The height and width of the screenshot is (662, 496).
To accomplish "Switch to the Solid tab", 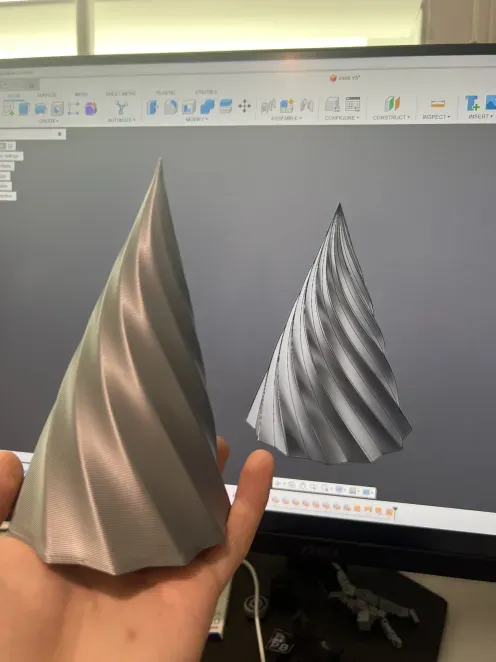I will coord(14,96).
